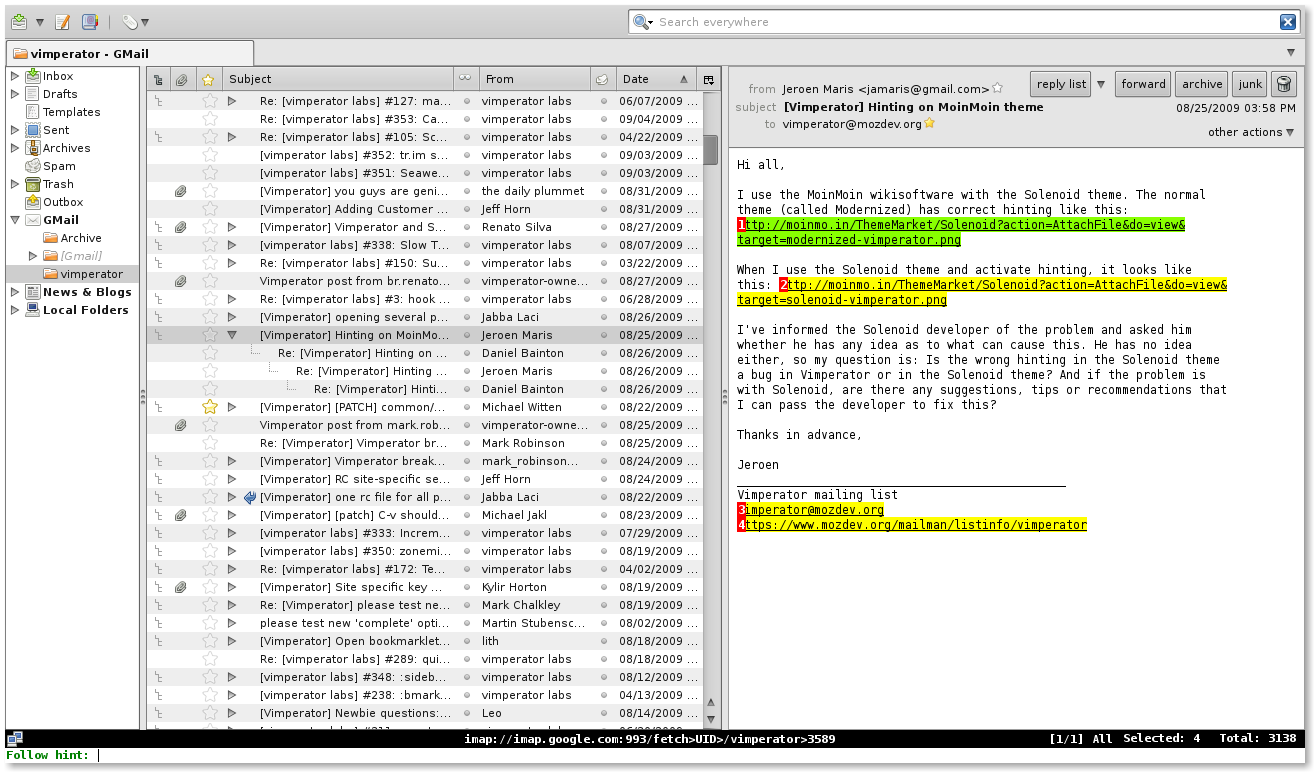Viewport: 1314px width, 772px height.
Task: Click the Tag message toolbar icon
Action: [129, 21]
